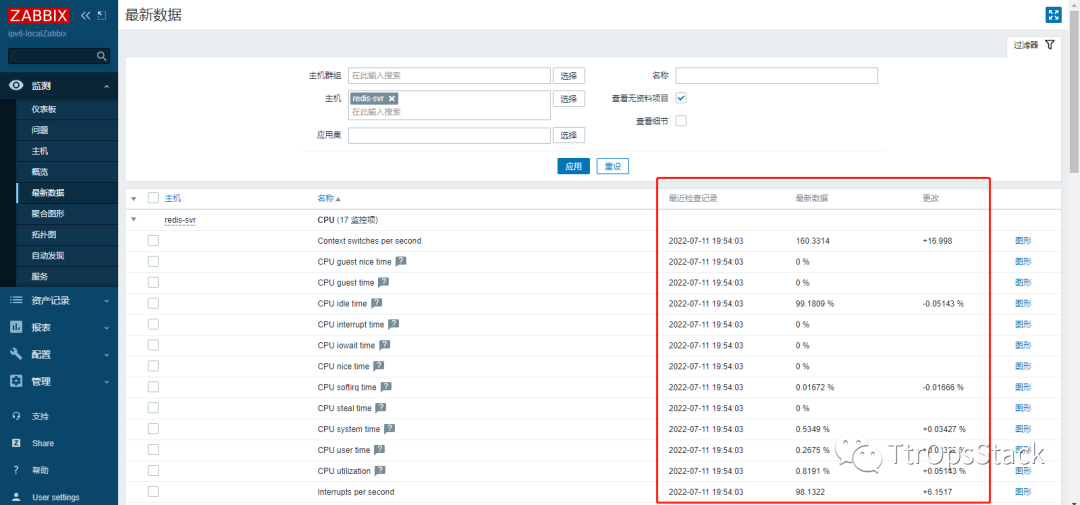Click the 资产记录 list icon
This screenshot has height=505, width=1080.
(x=17, y=300)
